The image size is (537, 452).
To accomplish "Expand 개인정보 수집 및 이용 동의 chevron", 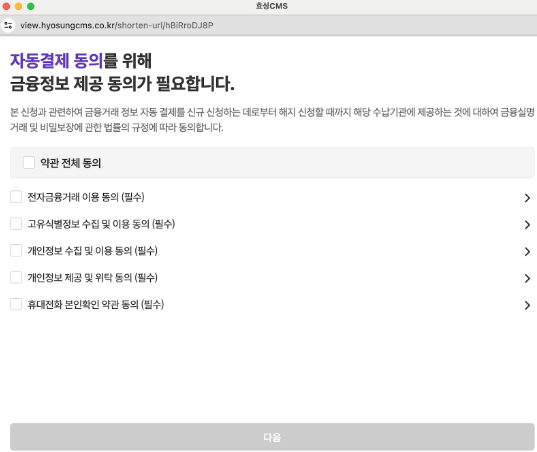I will coord(527,252).
